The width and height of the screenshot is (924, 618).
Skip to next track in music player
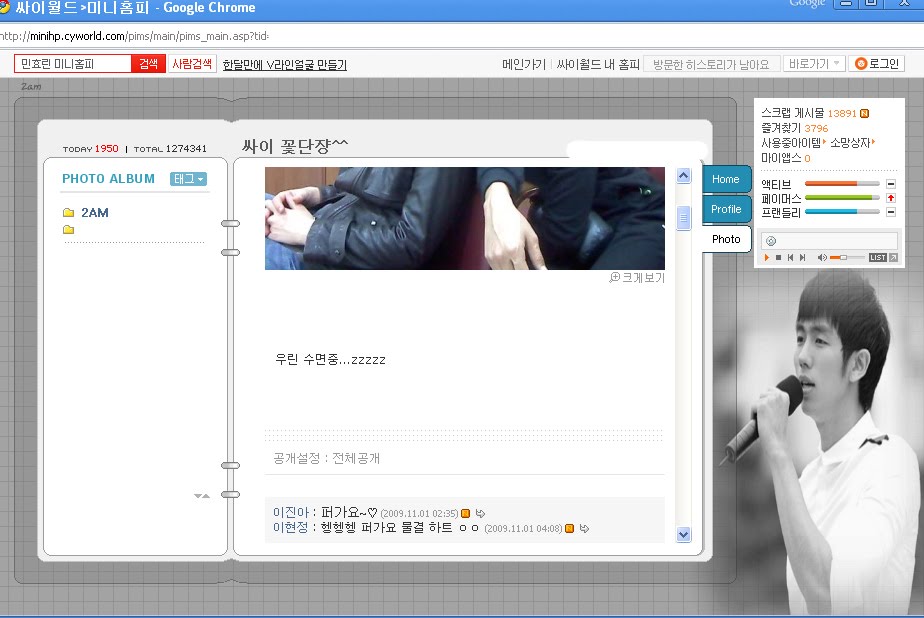(802, 257)
